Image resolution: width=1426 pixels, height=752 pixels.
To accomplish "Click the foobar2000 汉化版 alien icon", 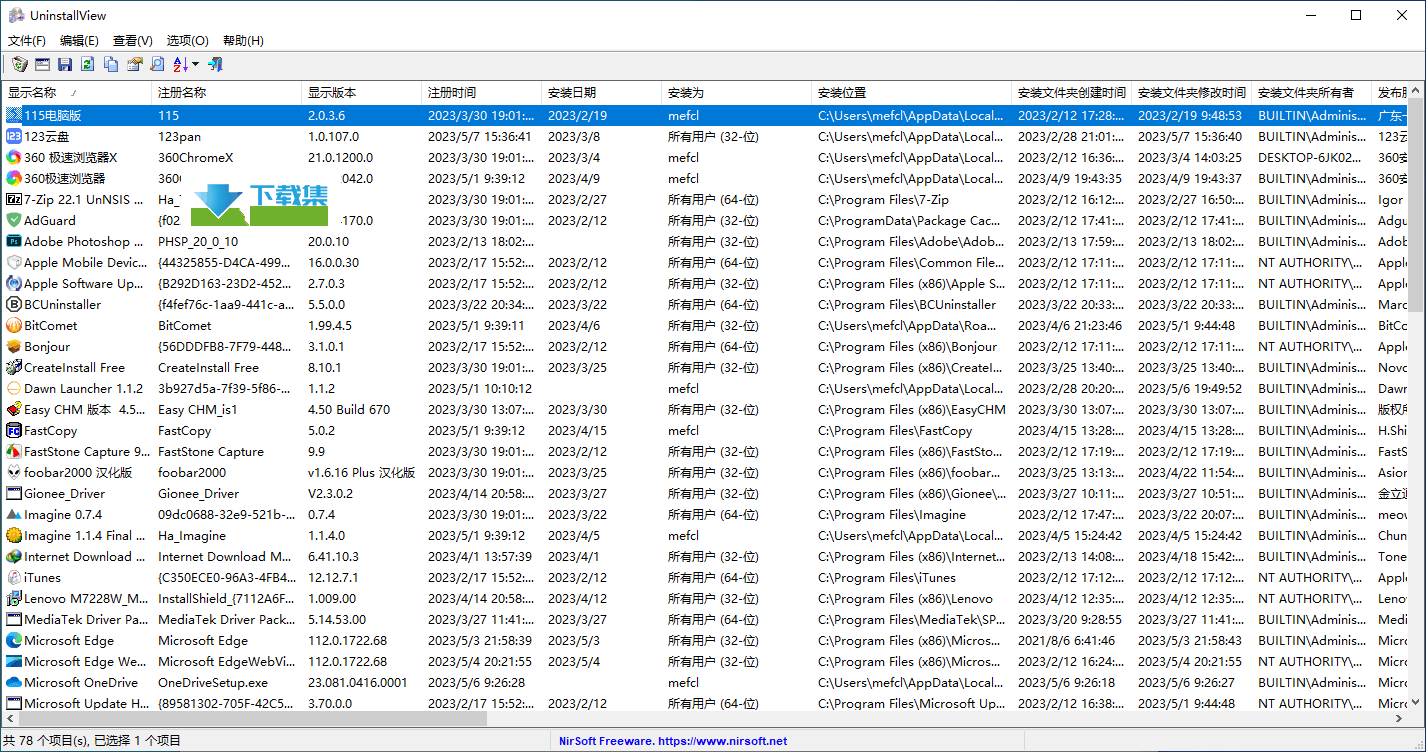I will 14,472.
